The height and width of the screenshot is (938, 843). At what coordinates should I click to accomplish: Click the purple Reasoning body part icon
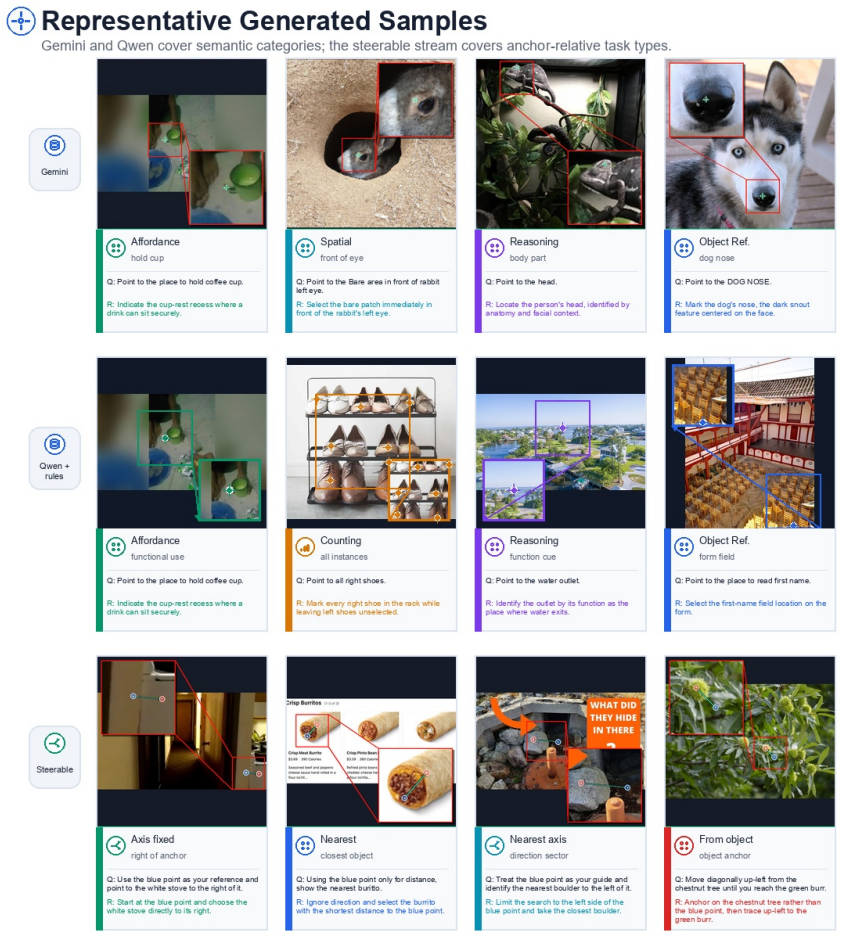coord(494,248)
